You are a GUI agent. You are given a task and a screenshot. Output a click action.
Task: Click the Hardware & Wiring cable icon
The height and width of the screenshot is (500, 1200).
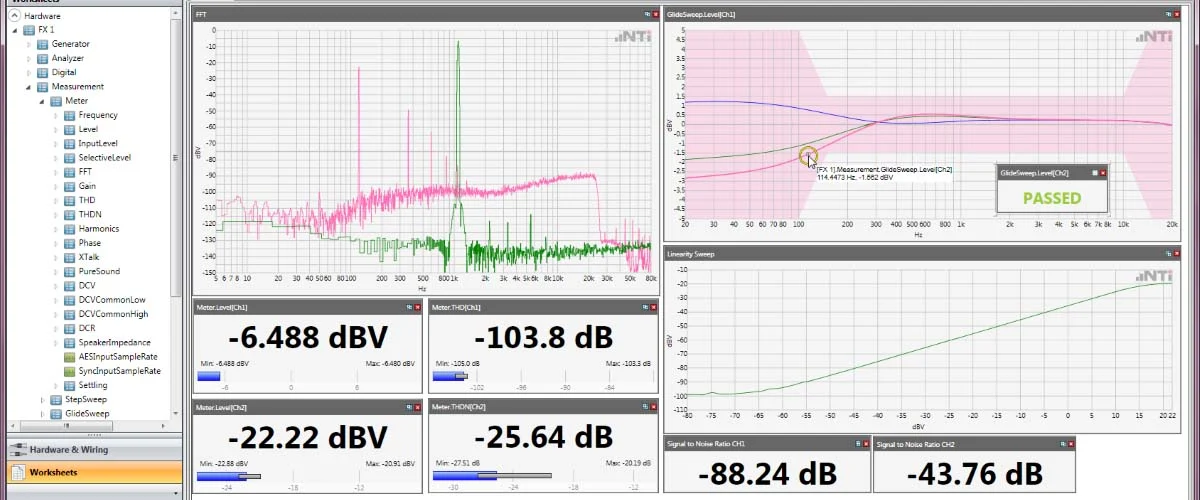17,450
